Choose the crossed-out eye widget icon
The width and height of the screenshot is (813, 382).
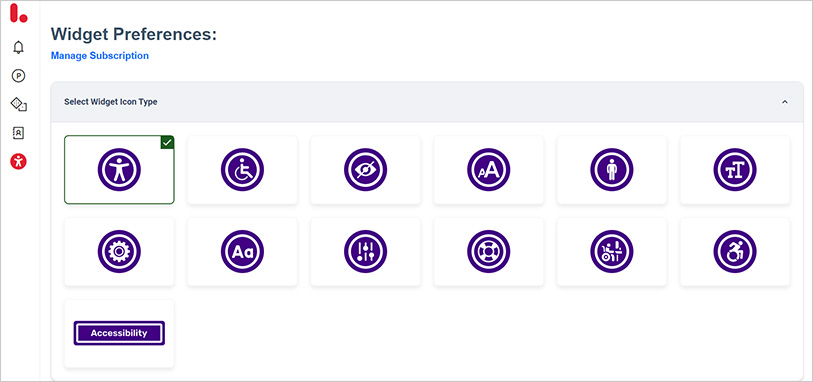[366, 170]
